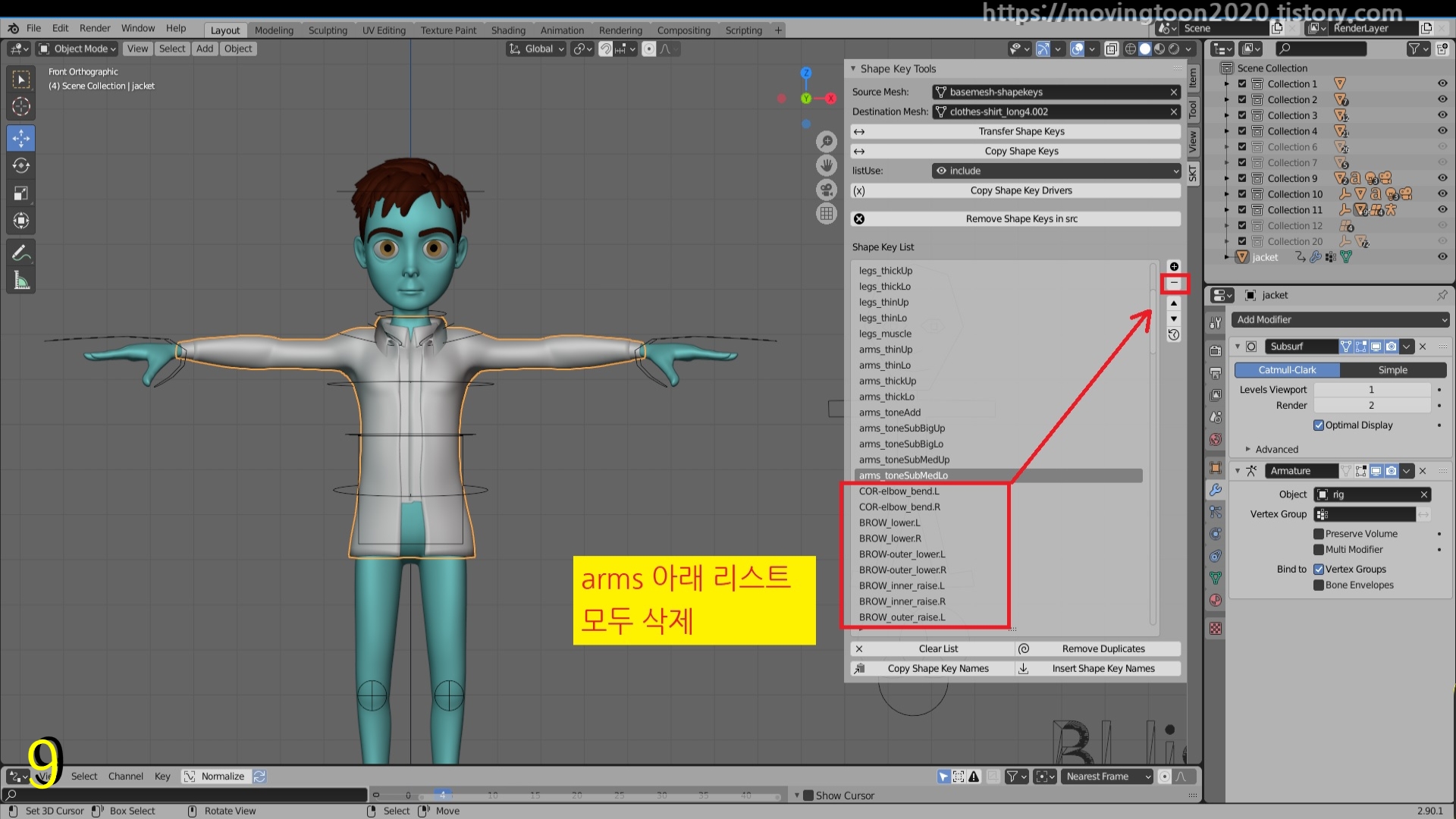This screenshot has width=1456, height=819.
Task: Enable Preserve Volume checkbox
Action: tap(1319, 534)
